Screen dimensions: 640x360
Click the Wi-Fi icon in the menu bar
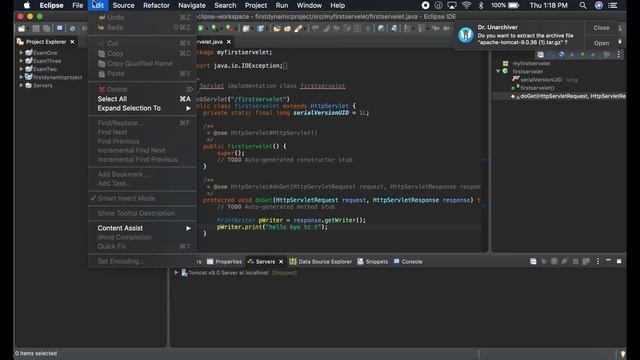[x=467, y=5]
